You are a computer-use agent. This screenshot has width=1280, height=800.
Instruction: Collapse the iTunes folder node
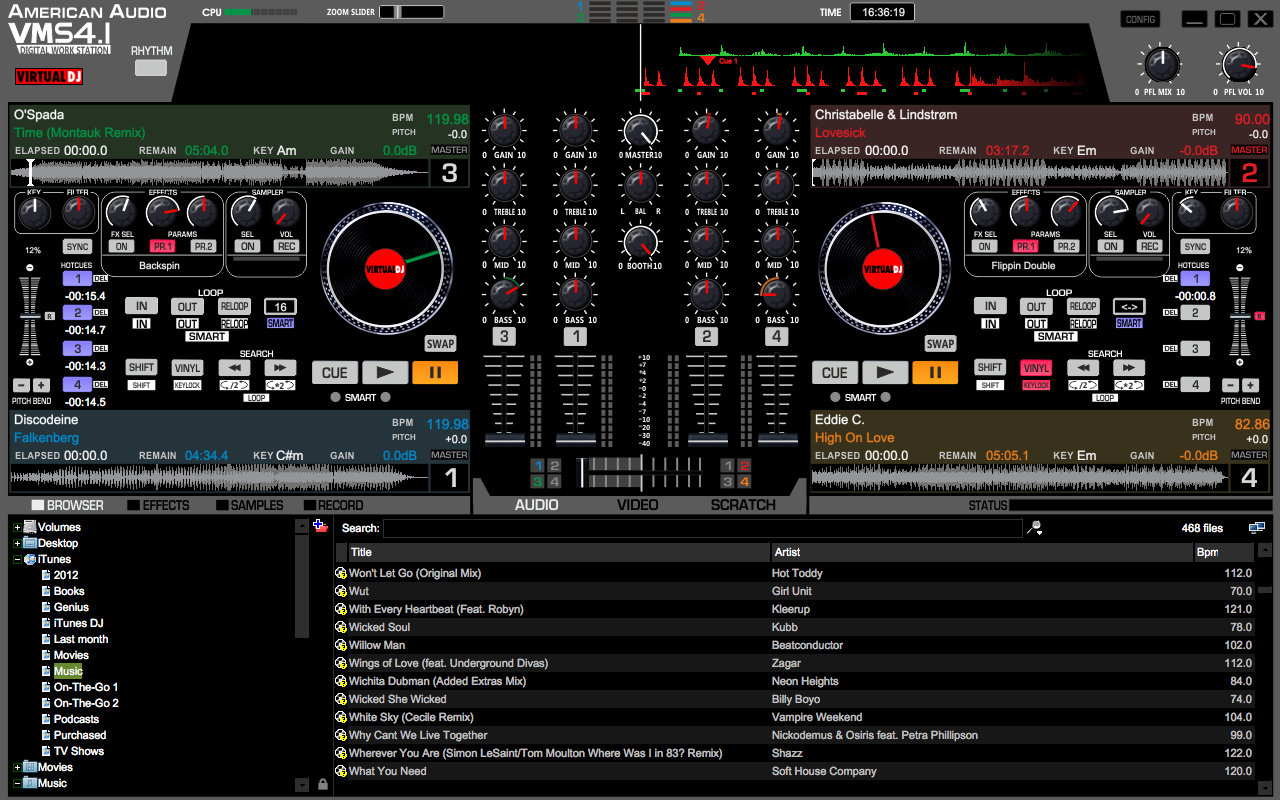(17, 559)
